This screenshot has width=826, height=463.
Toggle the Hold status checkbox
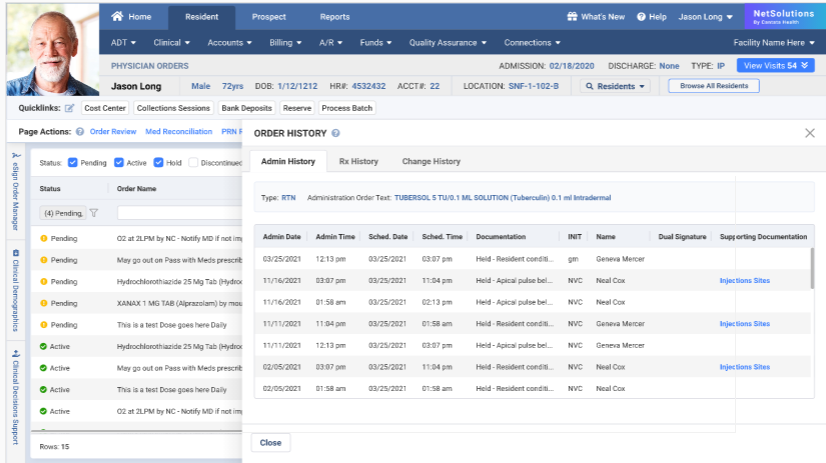coord(159,162)
